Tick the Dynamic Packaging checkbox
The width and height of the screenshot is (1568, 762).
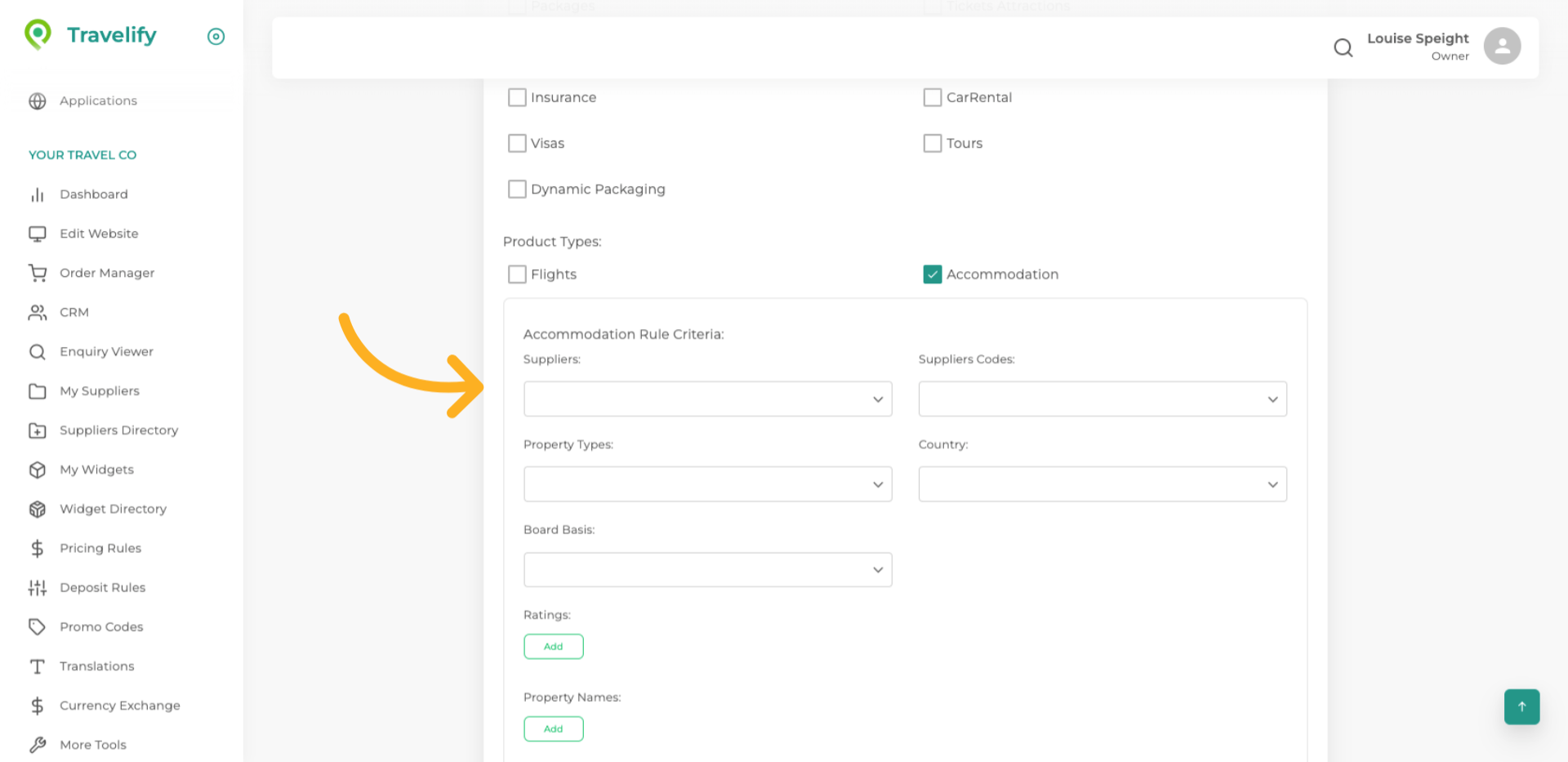coord(517,189)
